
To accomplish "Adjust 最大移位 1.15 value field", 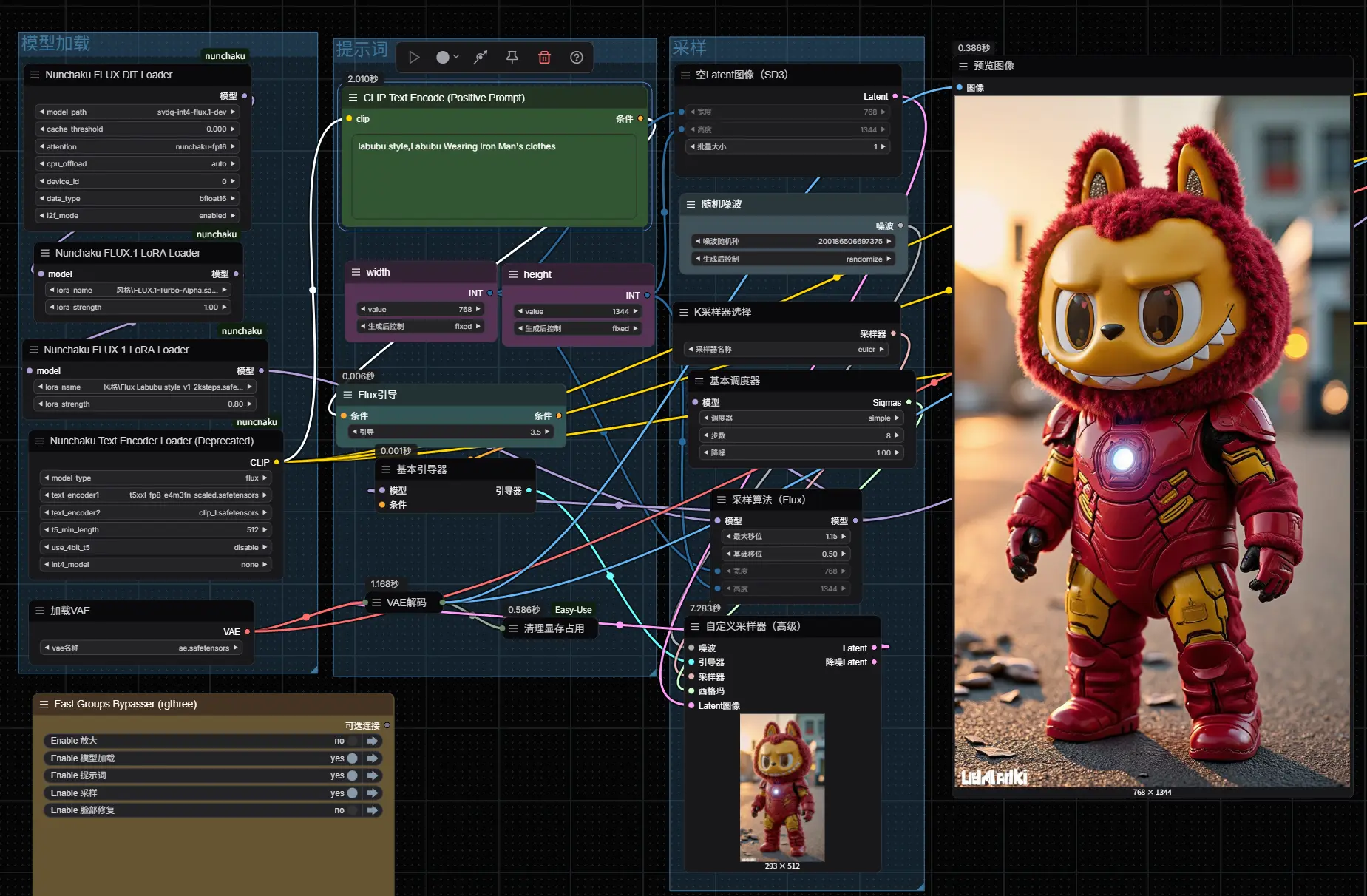I will pyautogui.click(x=786, y=537).
